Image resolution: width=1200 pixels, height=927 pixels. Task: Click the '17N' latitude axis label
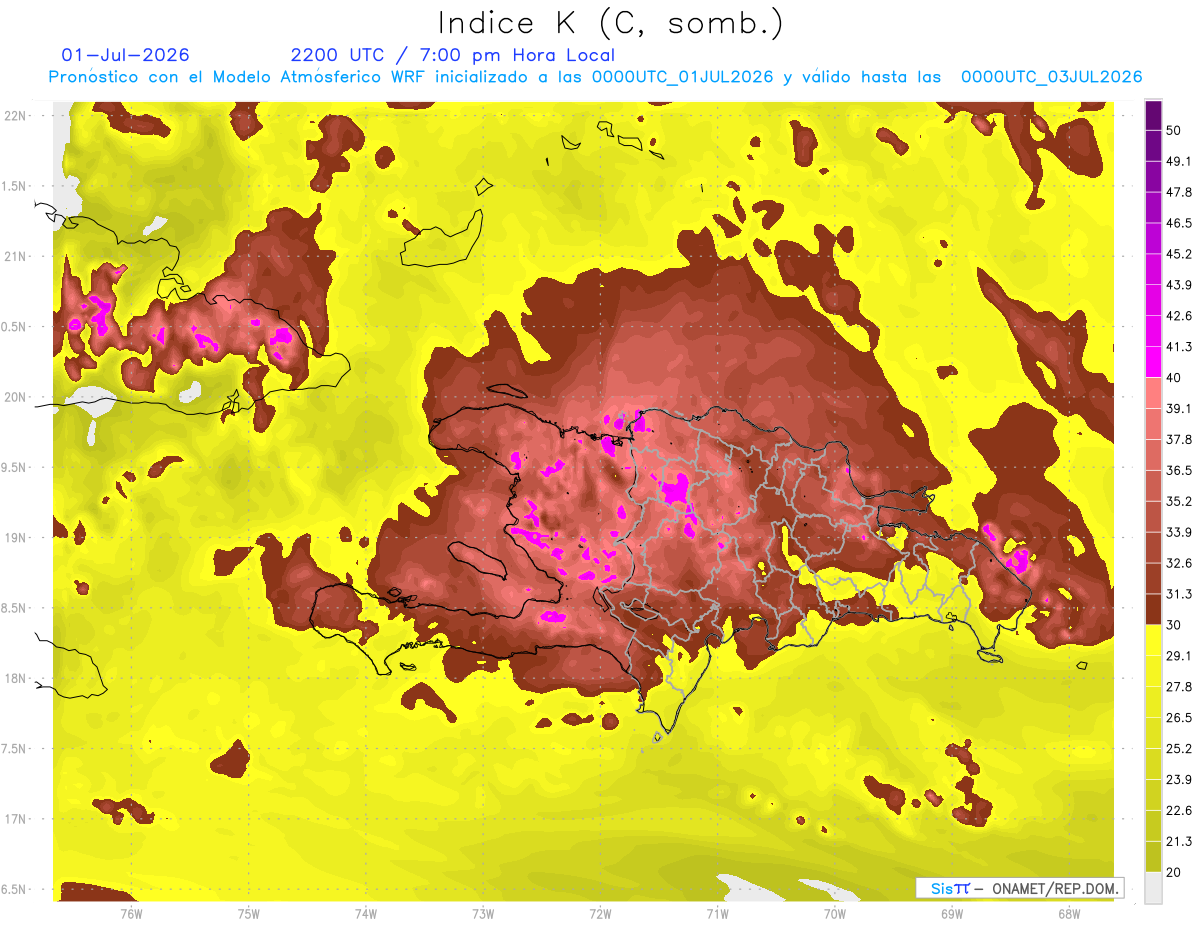(x=14, y=819)
